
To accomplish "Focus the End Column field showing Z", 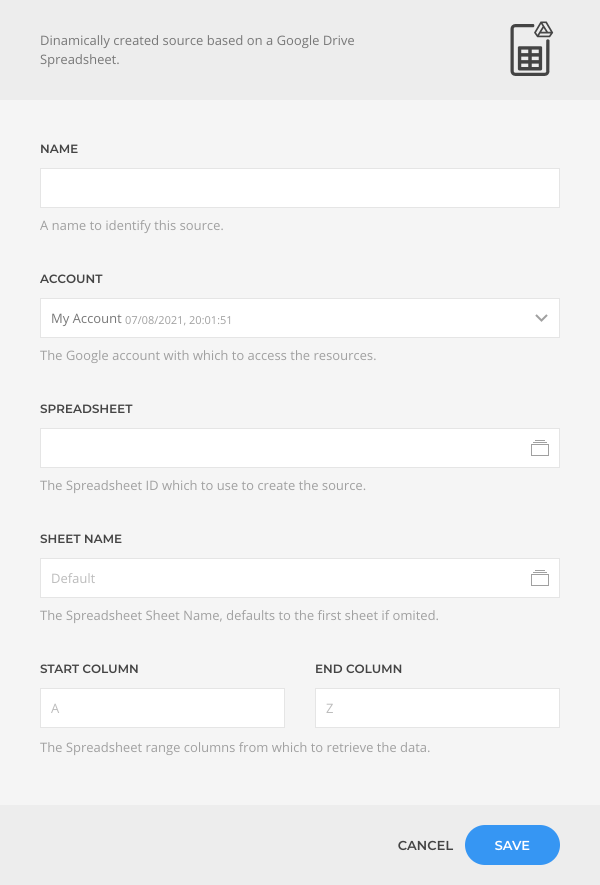I will coord(437,708).
